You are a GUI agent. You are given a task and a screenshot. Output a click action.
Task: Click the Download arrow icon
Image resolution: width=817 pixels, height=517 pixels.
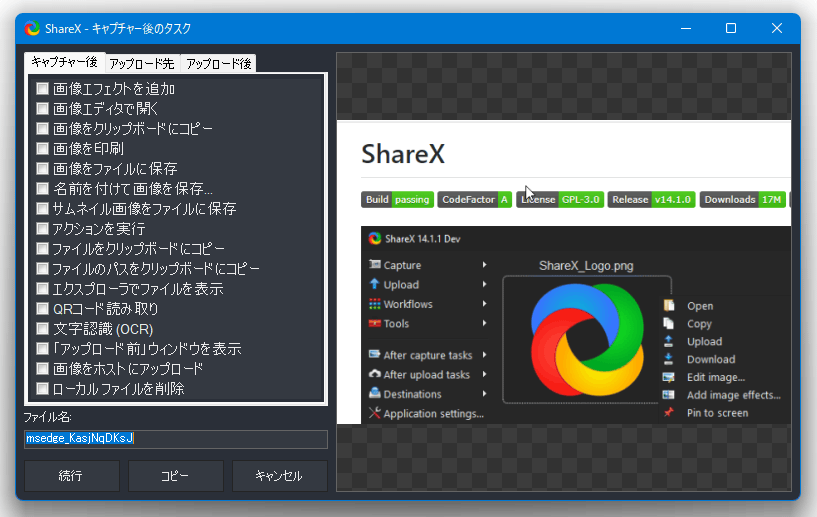point(669,359)
